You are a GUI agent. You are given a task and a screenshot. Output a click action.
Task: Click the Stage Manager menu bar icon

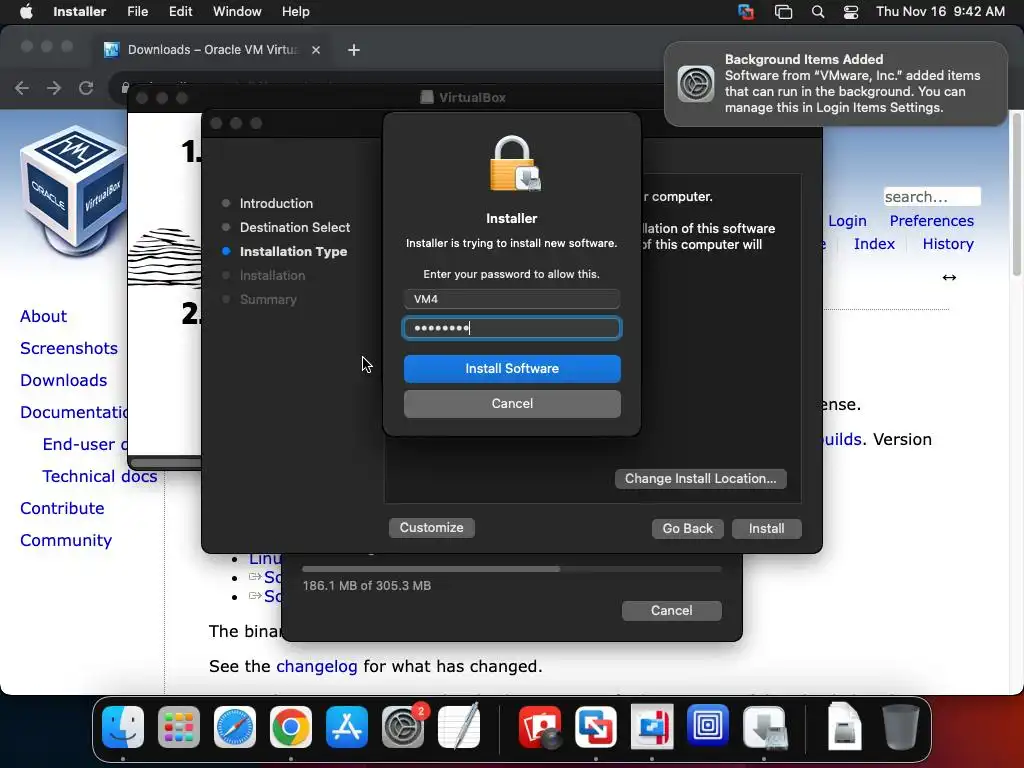[783, 12]
